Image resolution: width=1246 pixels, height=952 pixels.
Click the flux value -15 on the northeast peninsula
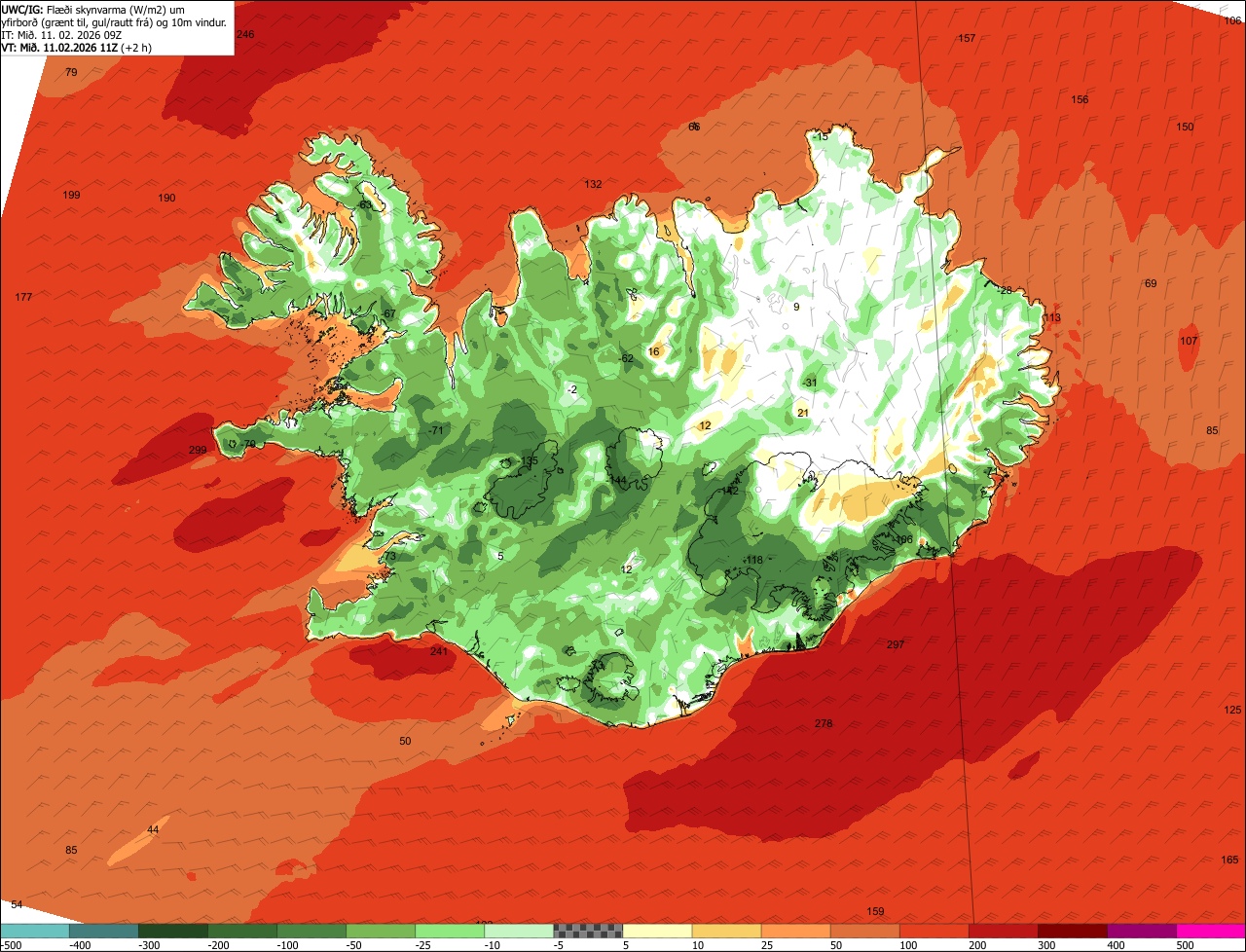point(821,136)
